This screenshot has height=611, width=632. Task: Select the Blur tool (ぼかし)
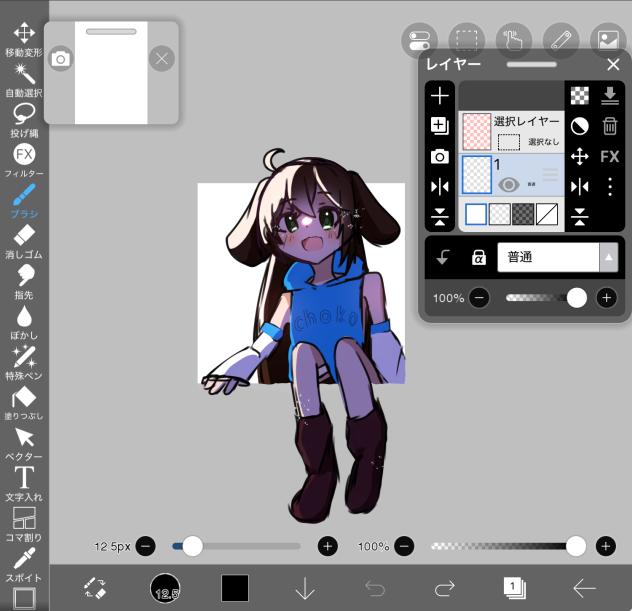[24, 322]
